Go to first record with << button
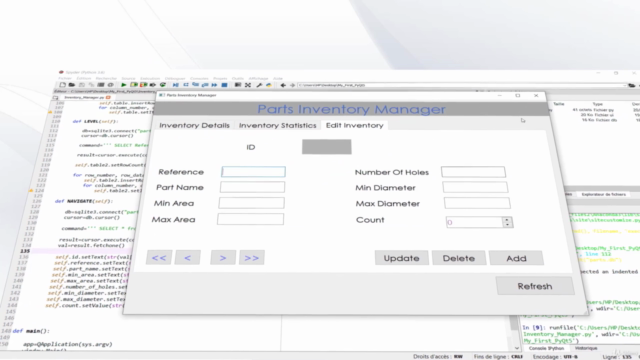Screen dimensions: 640x360 coord(159,258)
